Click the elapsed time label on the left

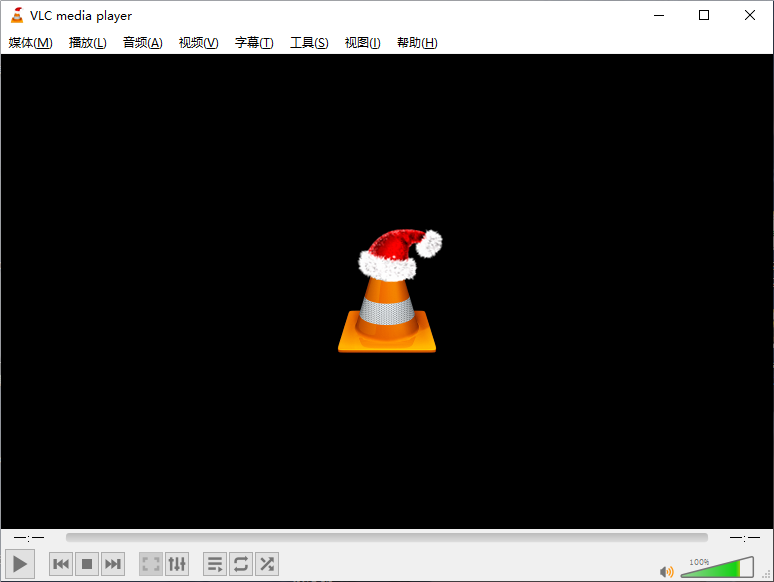point(29,537)
